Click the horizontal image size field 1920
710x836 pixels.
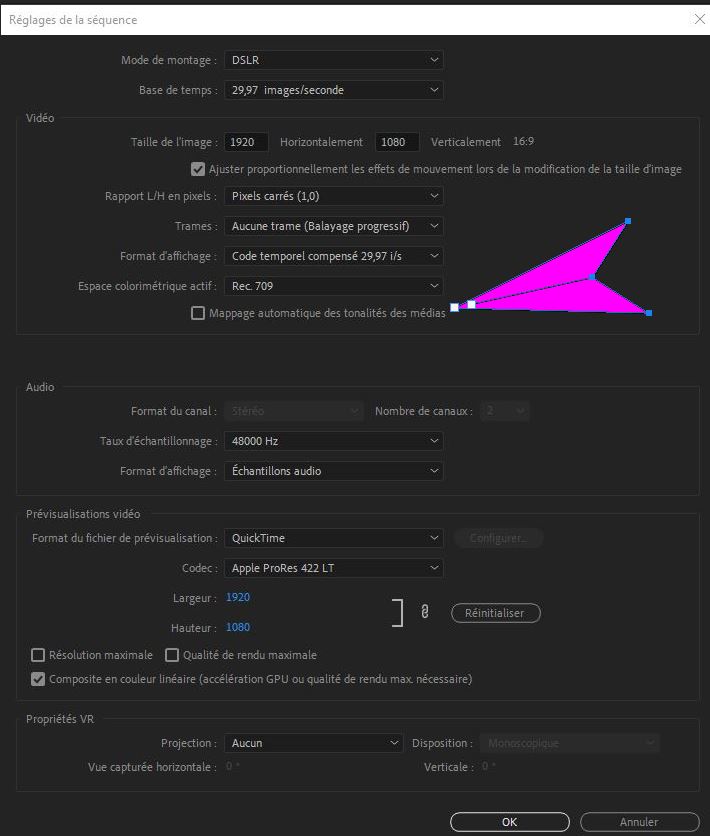coord(246,142)
